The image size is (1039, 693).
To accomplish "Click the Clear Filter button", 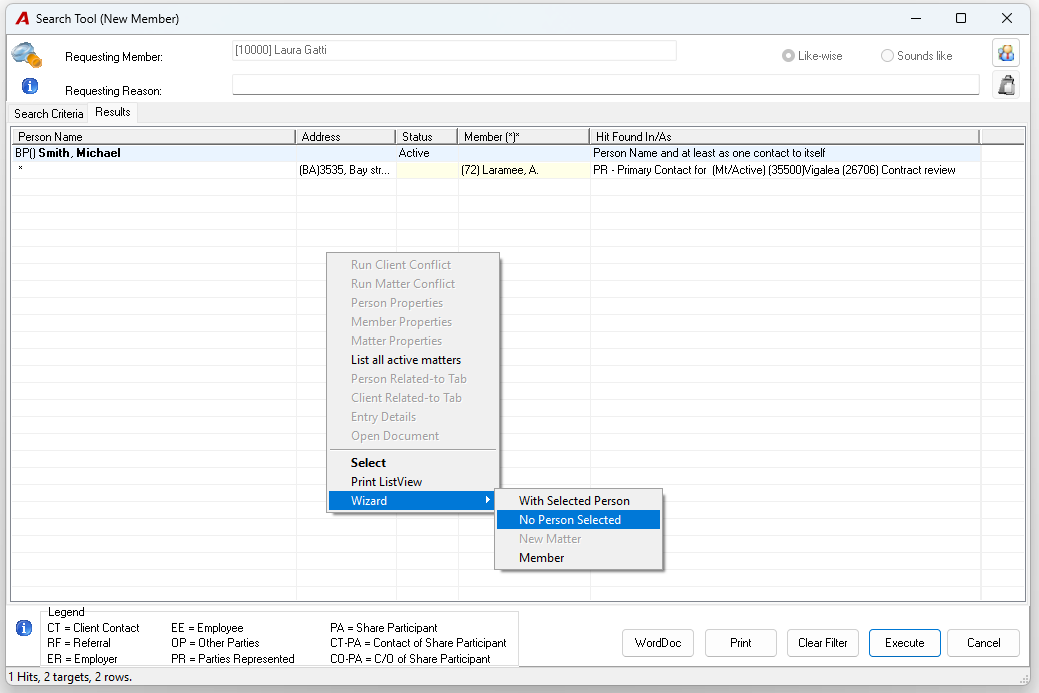I will point(822,643).
